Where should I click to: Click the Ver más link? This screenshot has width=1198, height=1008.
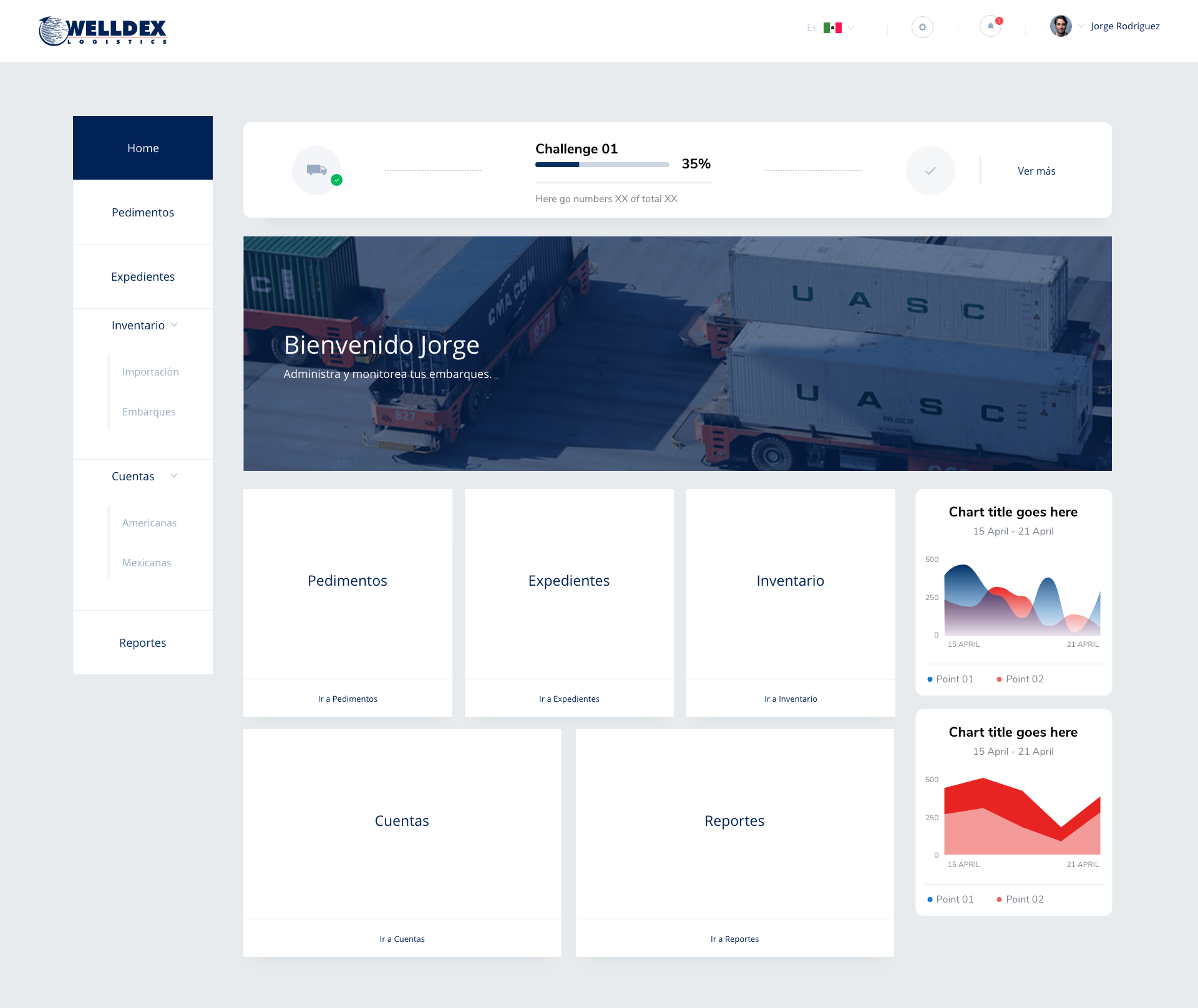(x=1036, y=171)
